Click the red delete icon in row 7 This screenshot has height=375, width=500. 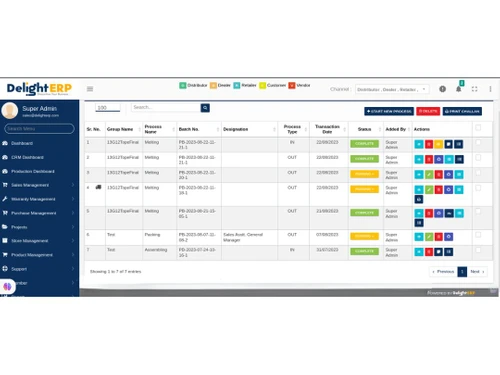pos(429,252)
